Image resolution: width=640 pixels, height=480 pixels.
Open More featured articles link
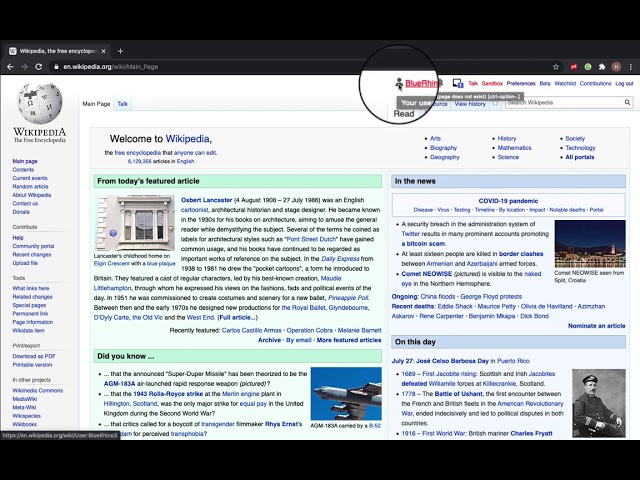(x=349, y=340)
